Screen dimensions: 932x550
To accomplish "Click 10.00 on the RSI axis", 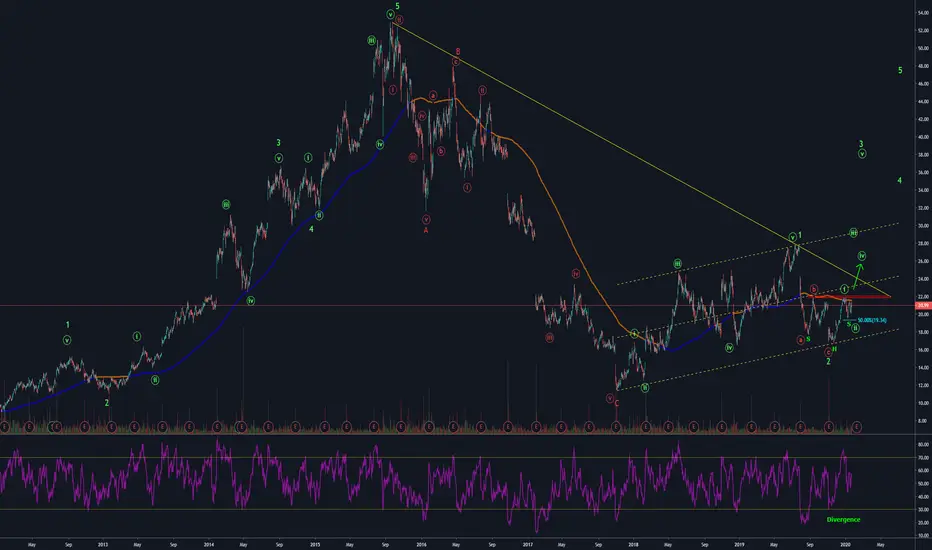I will coord(923,536).
